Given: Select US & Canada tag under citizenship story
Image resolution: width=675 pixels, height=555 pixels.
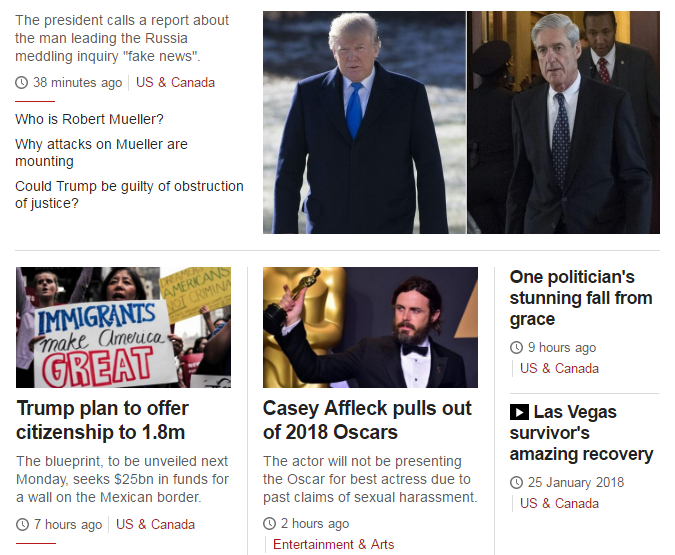Looking at the screenshot, I should pos(155,524).
